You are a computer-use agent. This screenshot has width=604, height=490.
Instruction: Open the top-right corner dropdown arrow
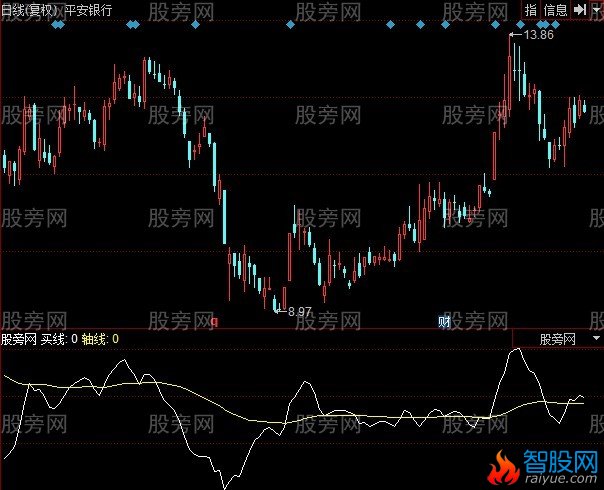(x=596, y=10)
